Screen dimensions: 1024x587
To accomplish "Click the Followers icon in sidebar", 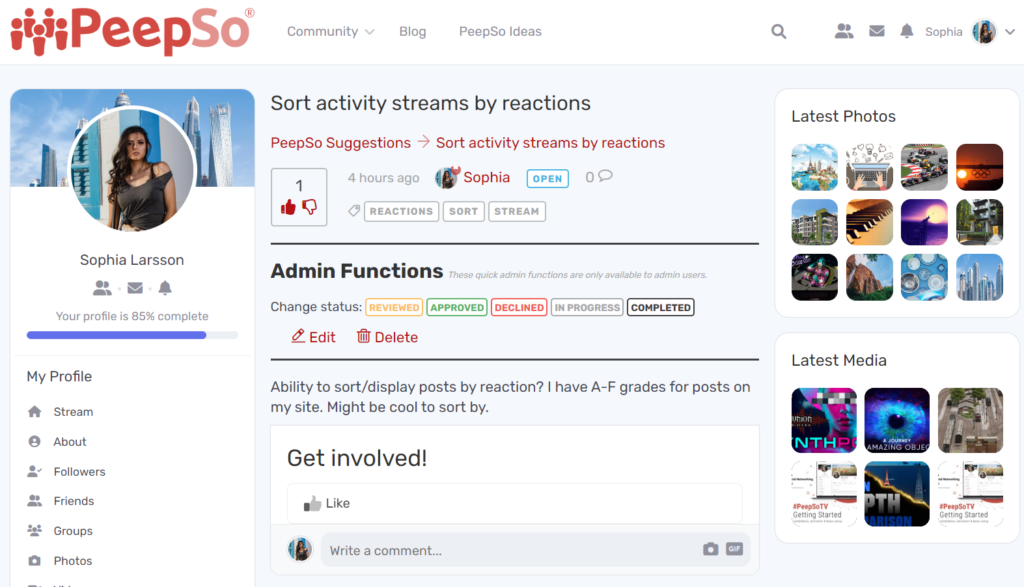I will click(35, 471).
